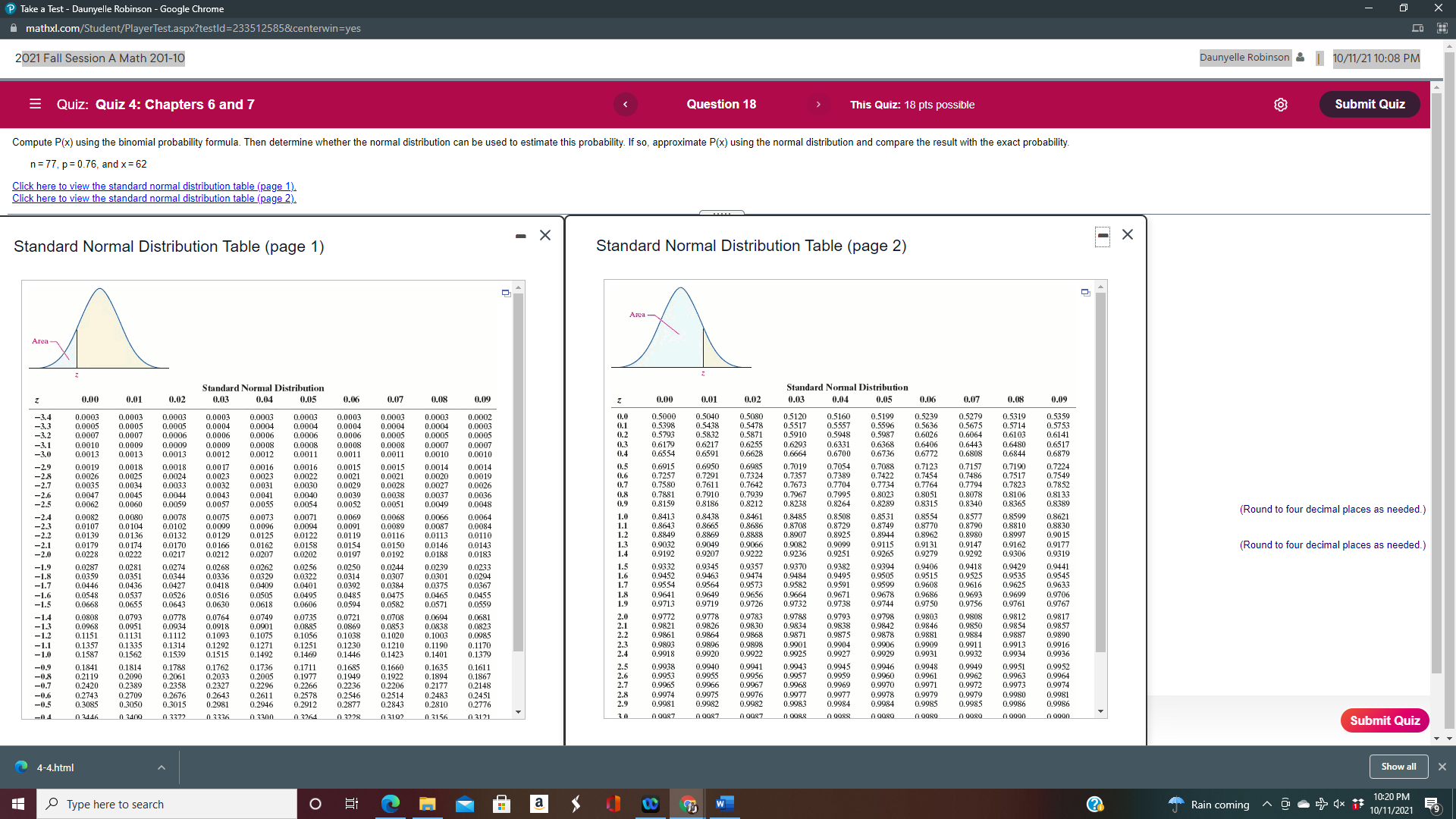Click Show all downloads button
This screenshot has height=819, width=1456.
1398,767
